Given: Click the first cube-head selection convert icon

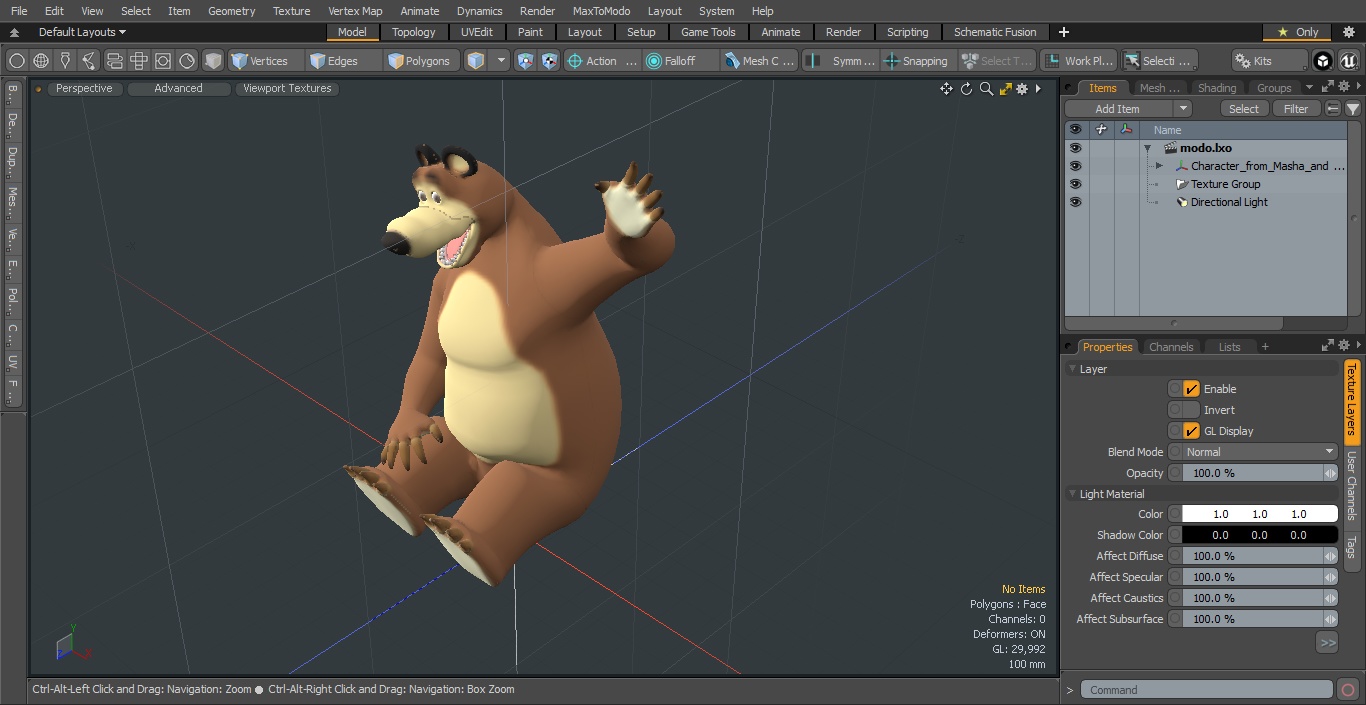Looking at the screenshot, I should [526, 61].
